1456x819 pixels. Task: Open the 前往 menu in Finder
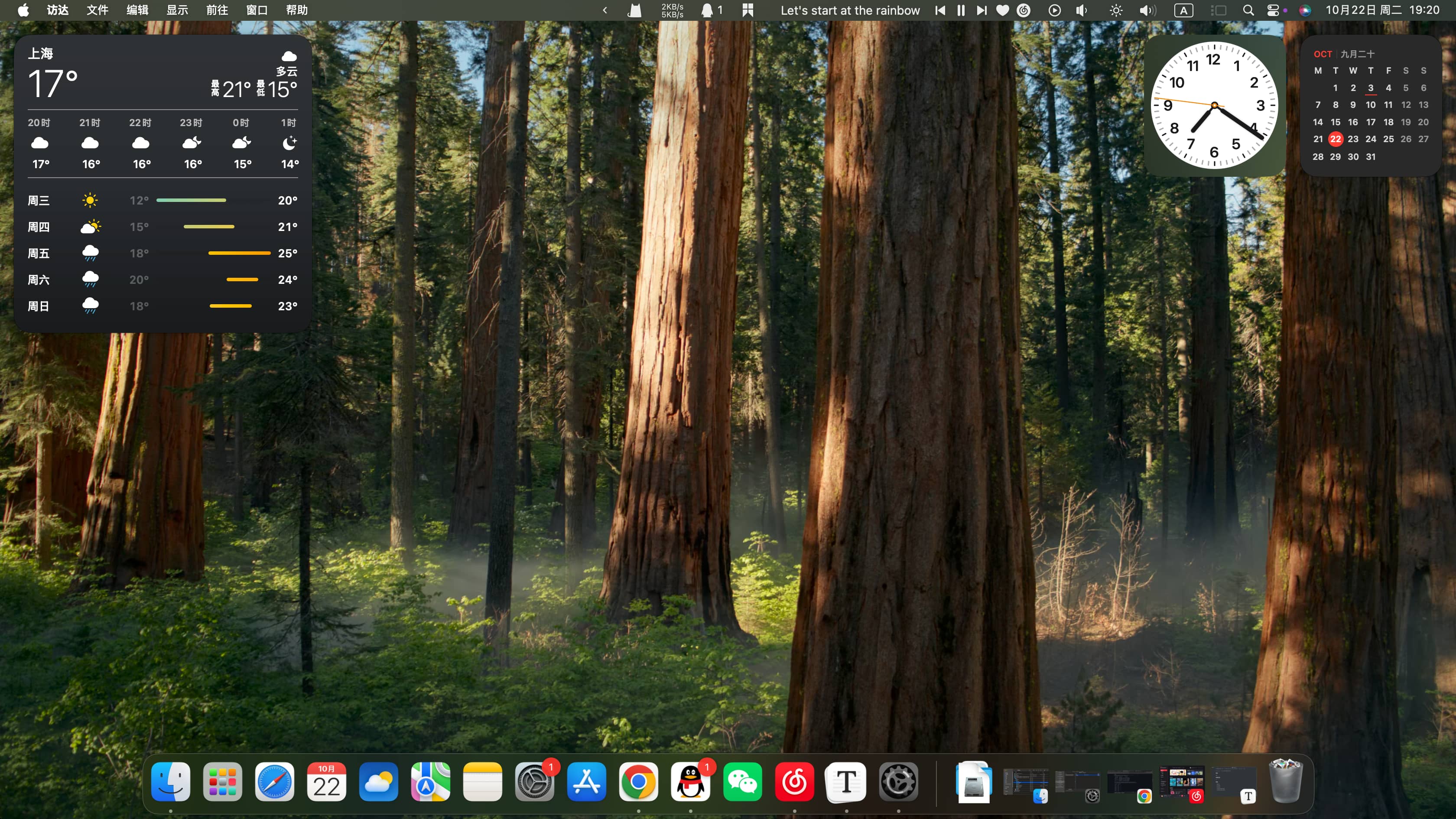click(x=217, y=10)
